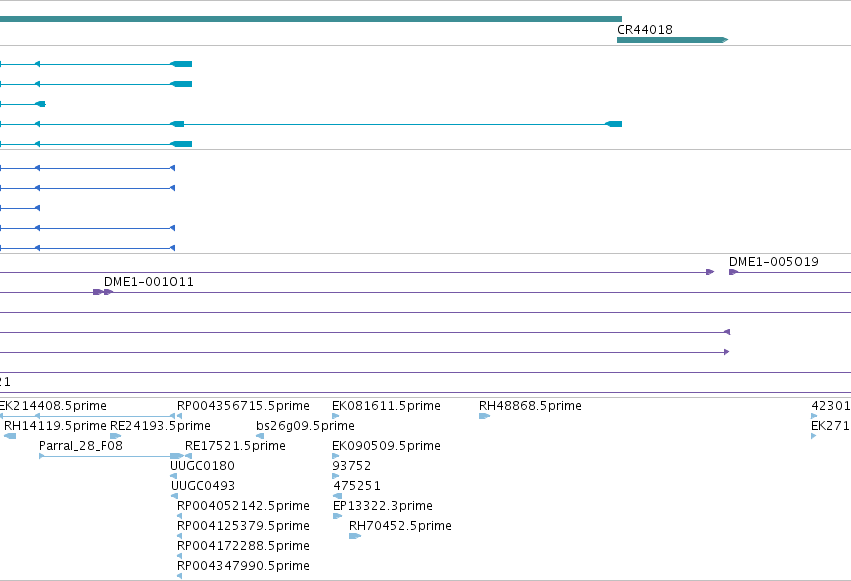Viewport: 851px width, 581px height.
Task: Open the RE17521.5prime EST label
Action: (x=235, y=446)
